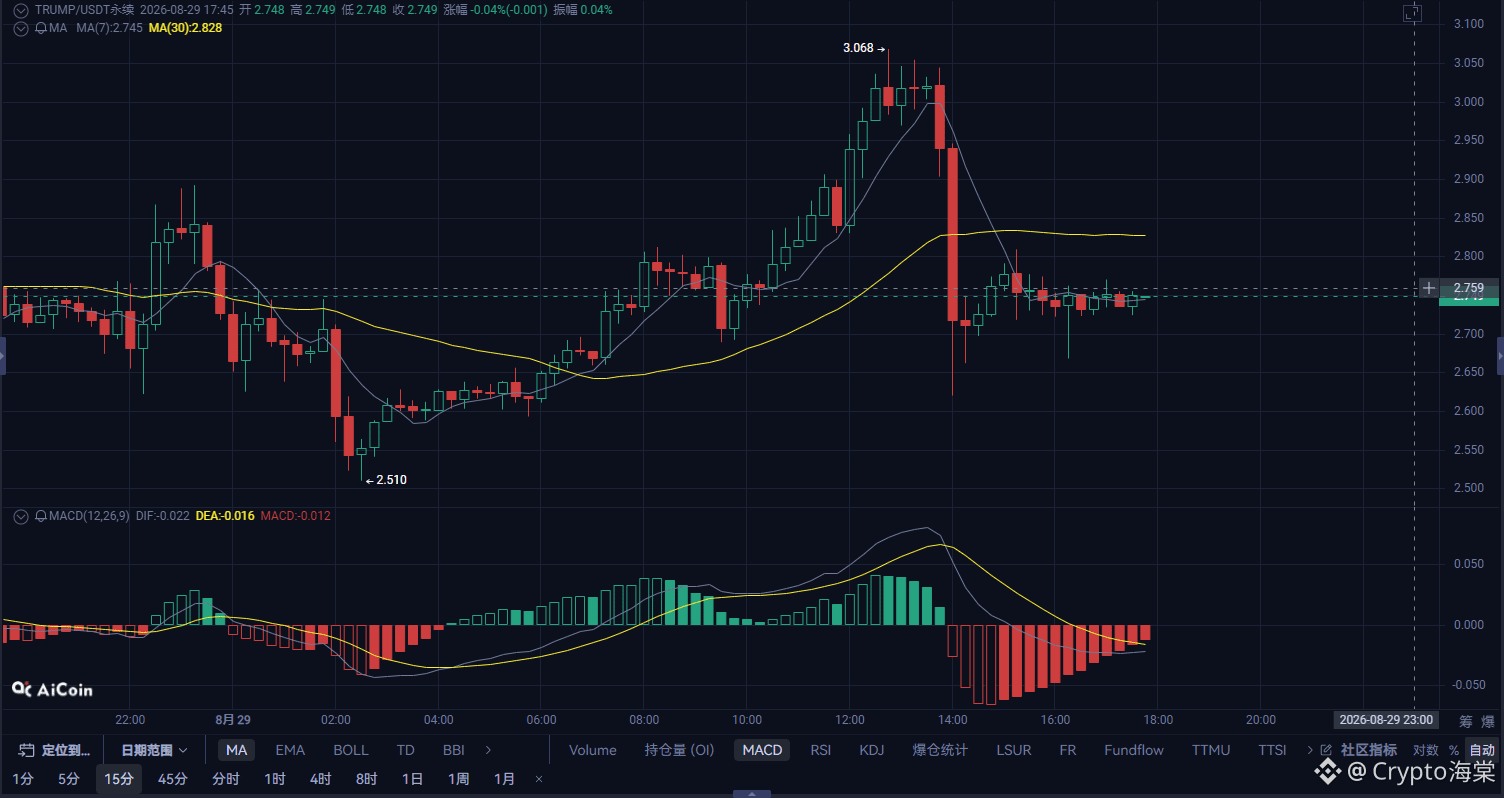Switch price scale to % percentage
Viewport: 1504px width, 798px height.
pyautogui.click(x=1454, y=750)
